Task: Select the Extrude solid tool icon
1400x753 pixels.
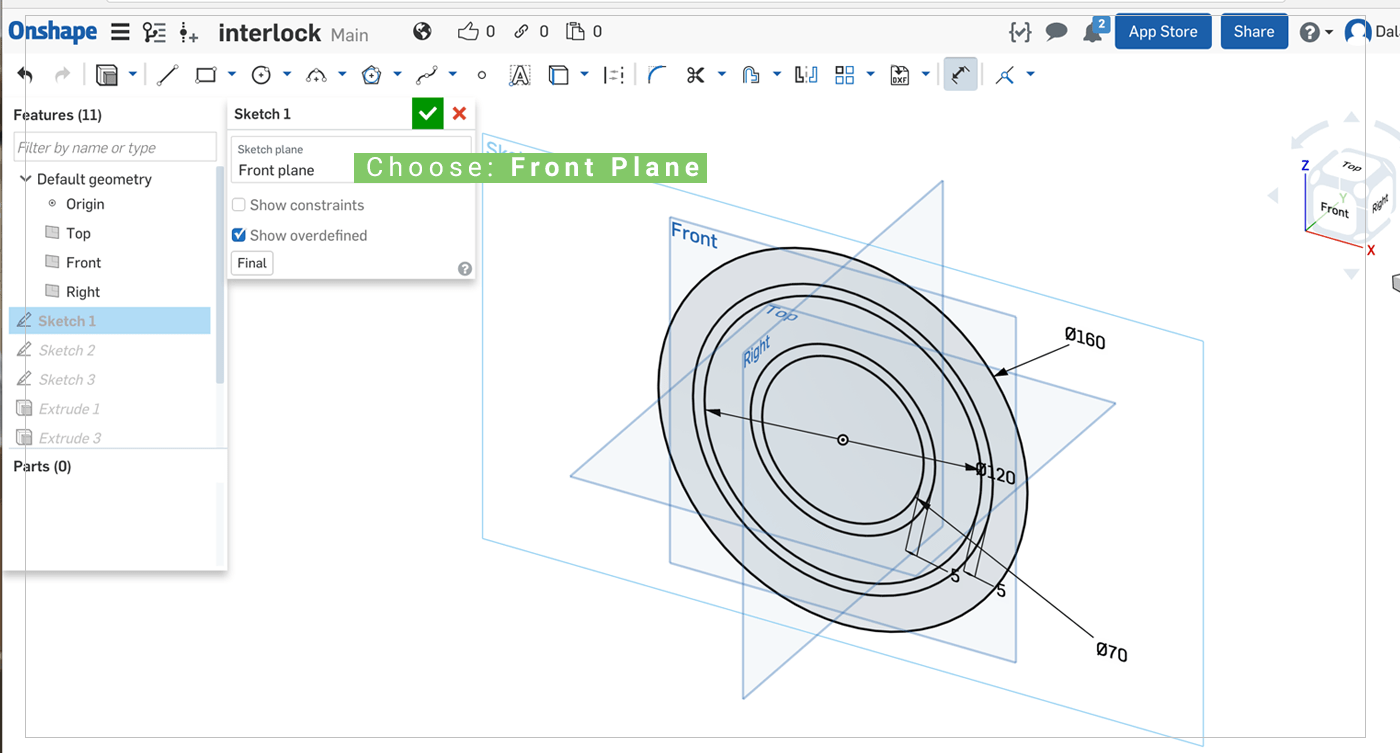Action: 106,75
